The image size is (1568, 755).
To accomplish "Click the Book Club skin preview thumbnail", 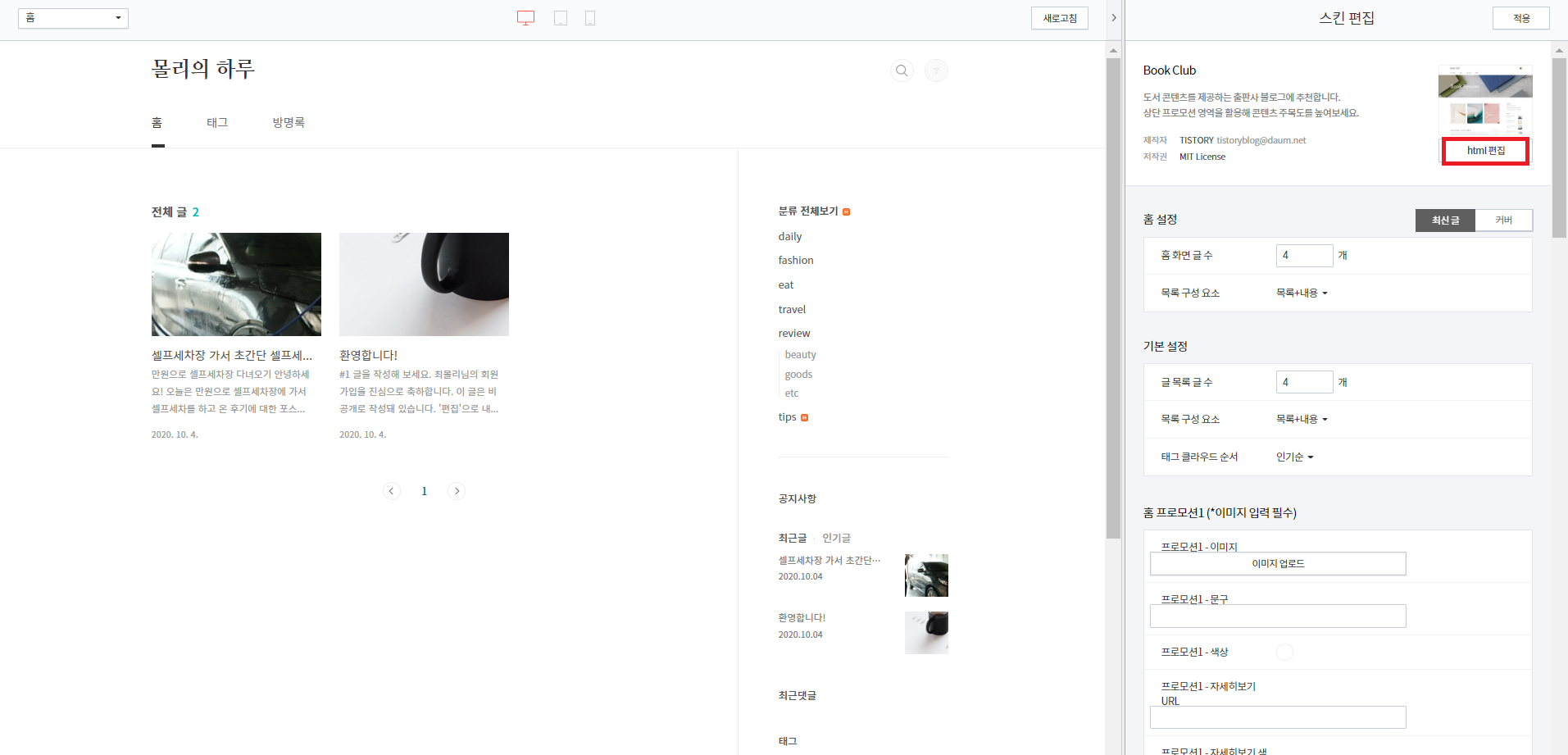I will [1485, 100].
